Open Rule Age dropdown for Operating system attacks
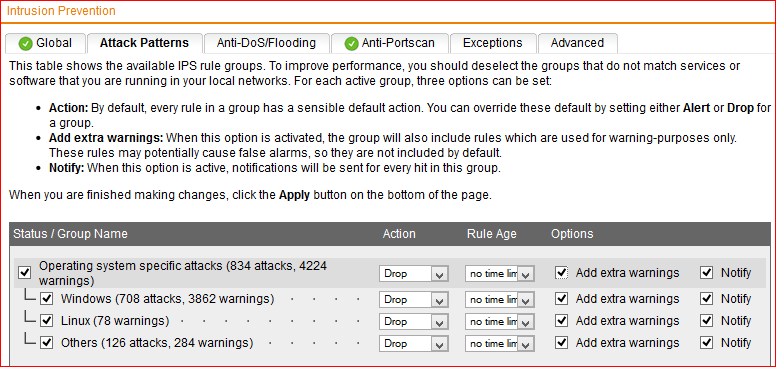The image size is (776, 367). (499, 274)
